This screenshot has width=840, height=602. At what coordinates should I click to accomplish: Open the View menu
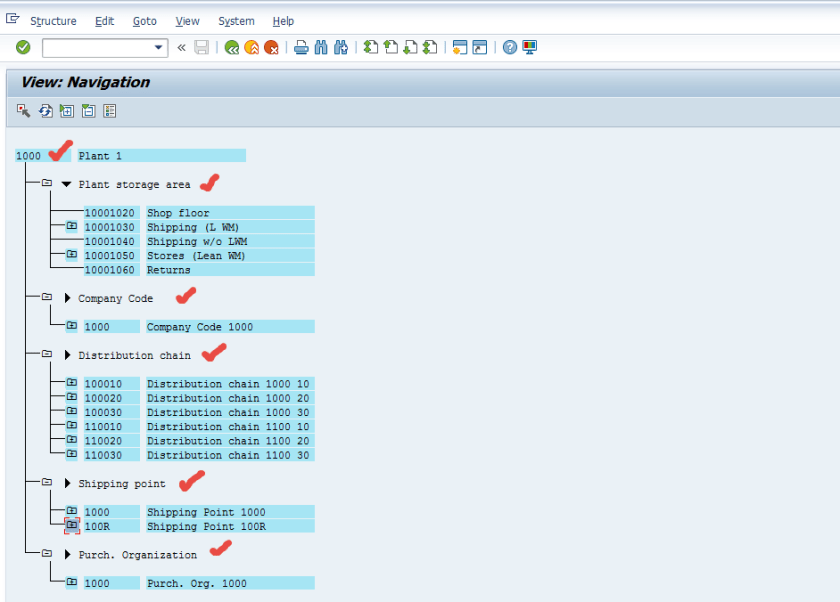pos(188,21)
